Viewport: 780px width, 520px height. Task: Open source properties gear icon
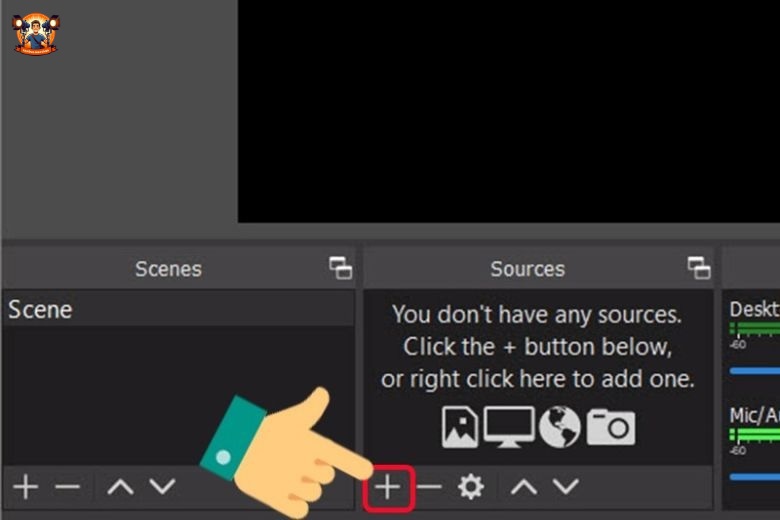click(x=471, y=487)
